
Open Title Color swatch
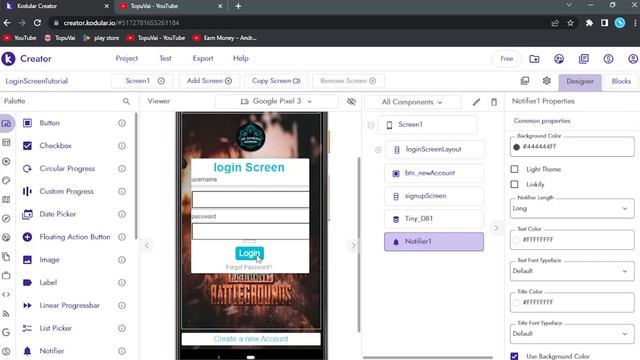tap(516, 302)
